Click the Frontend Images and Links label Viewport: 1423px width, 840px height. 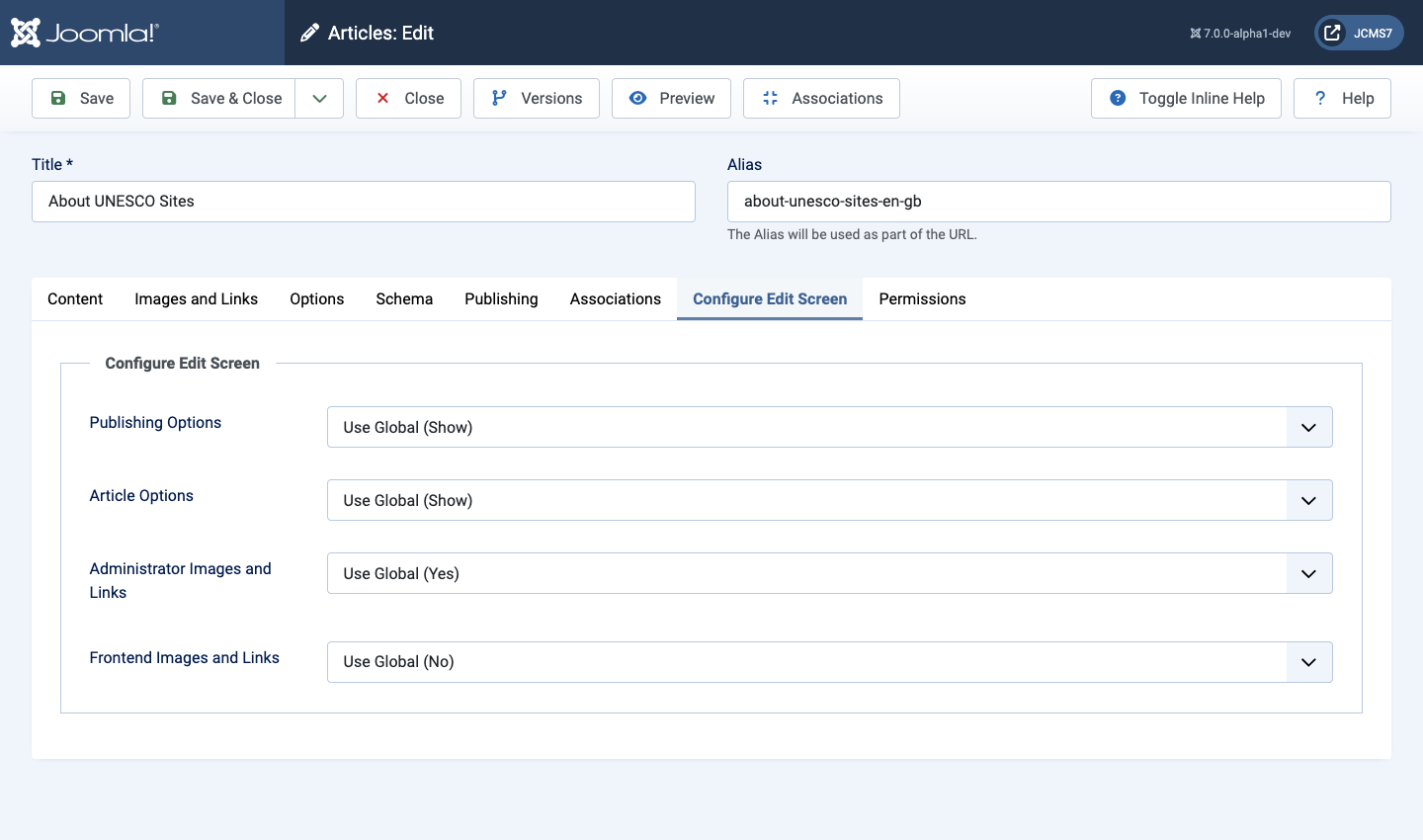coord(185,657)
